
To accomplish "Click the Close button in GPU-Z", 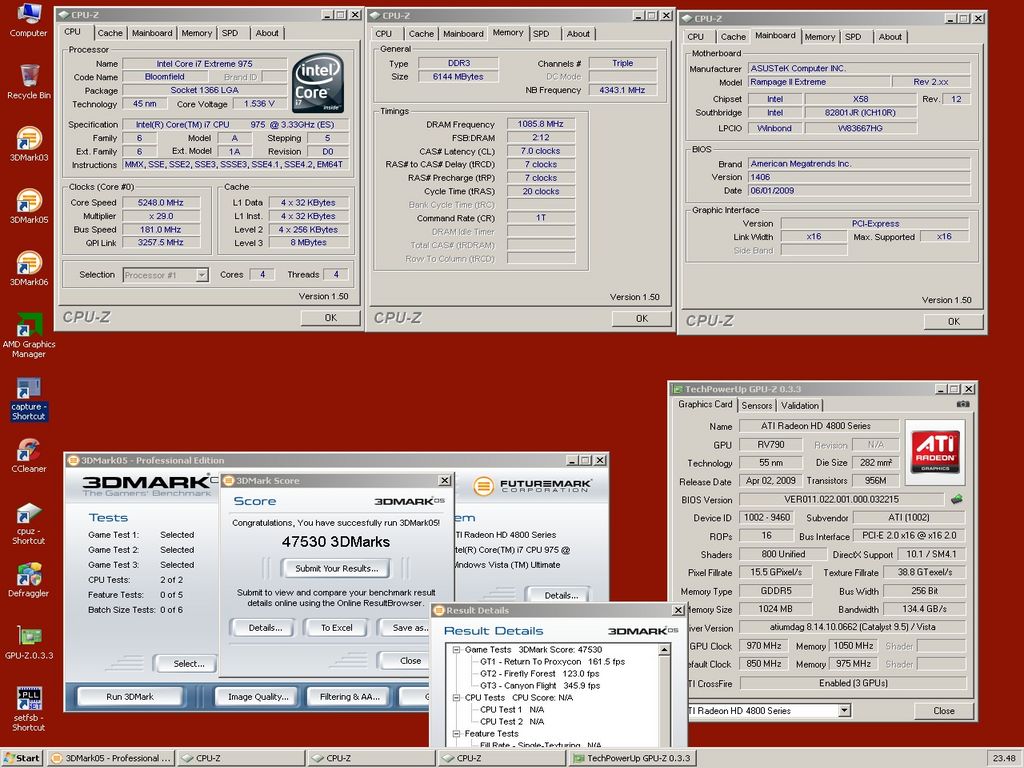I will pos(944,711).
